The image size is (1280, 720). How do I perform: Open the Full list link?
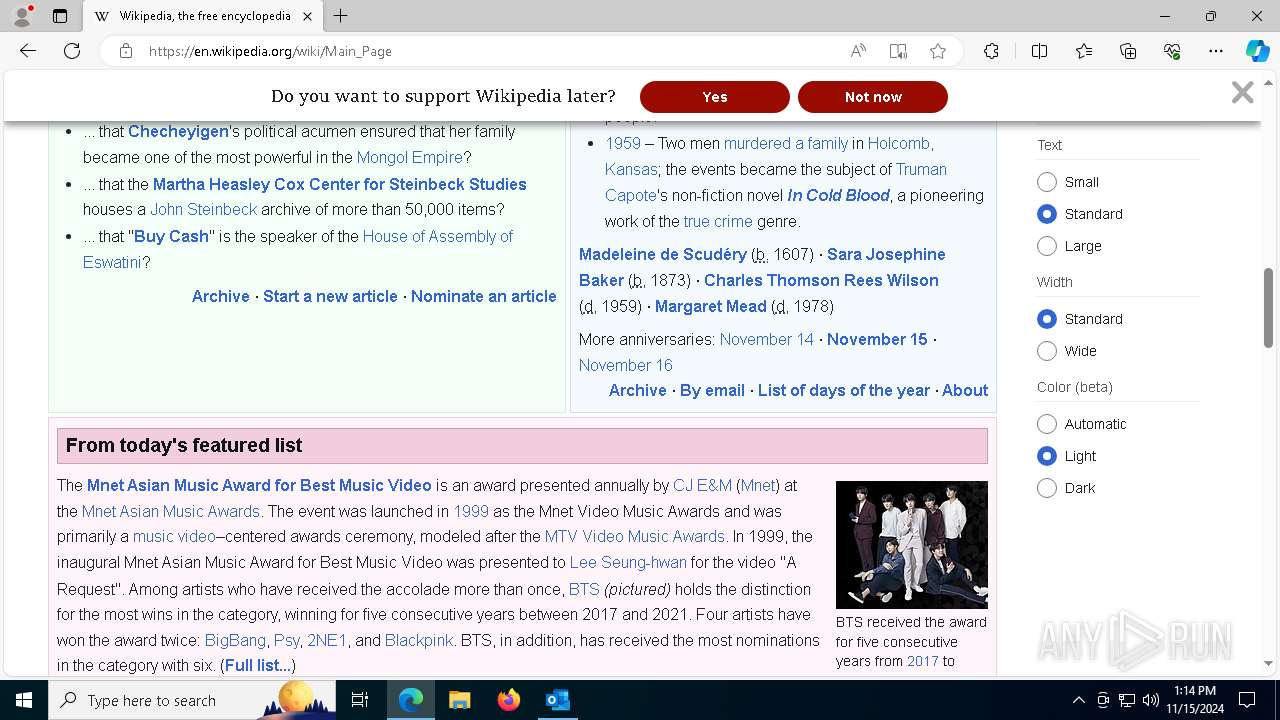tap(258, 665)
